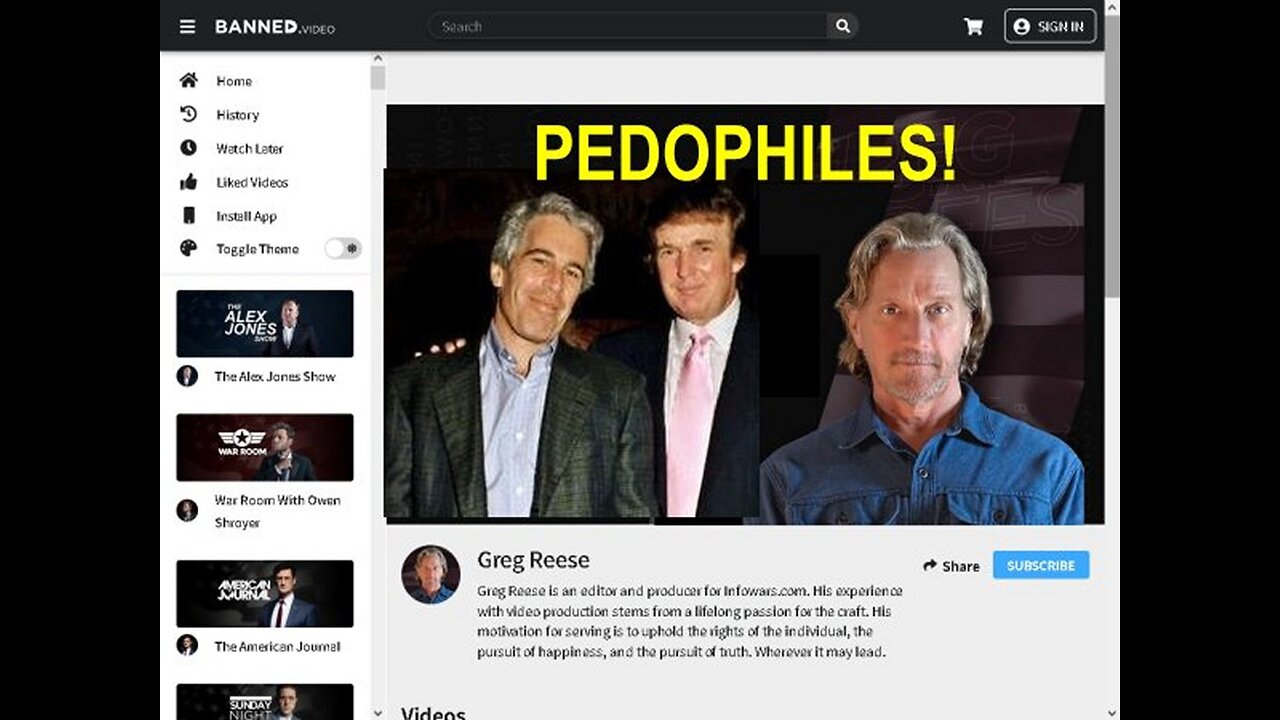Click the Greg Reese channel name

[x=533, y=560]
